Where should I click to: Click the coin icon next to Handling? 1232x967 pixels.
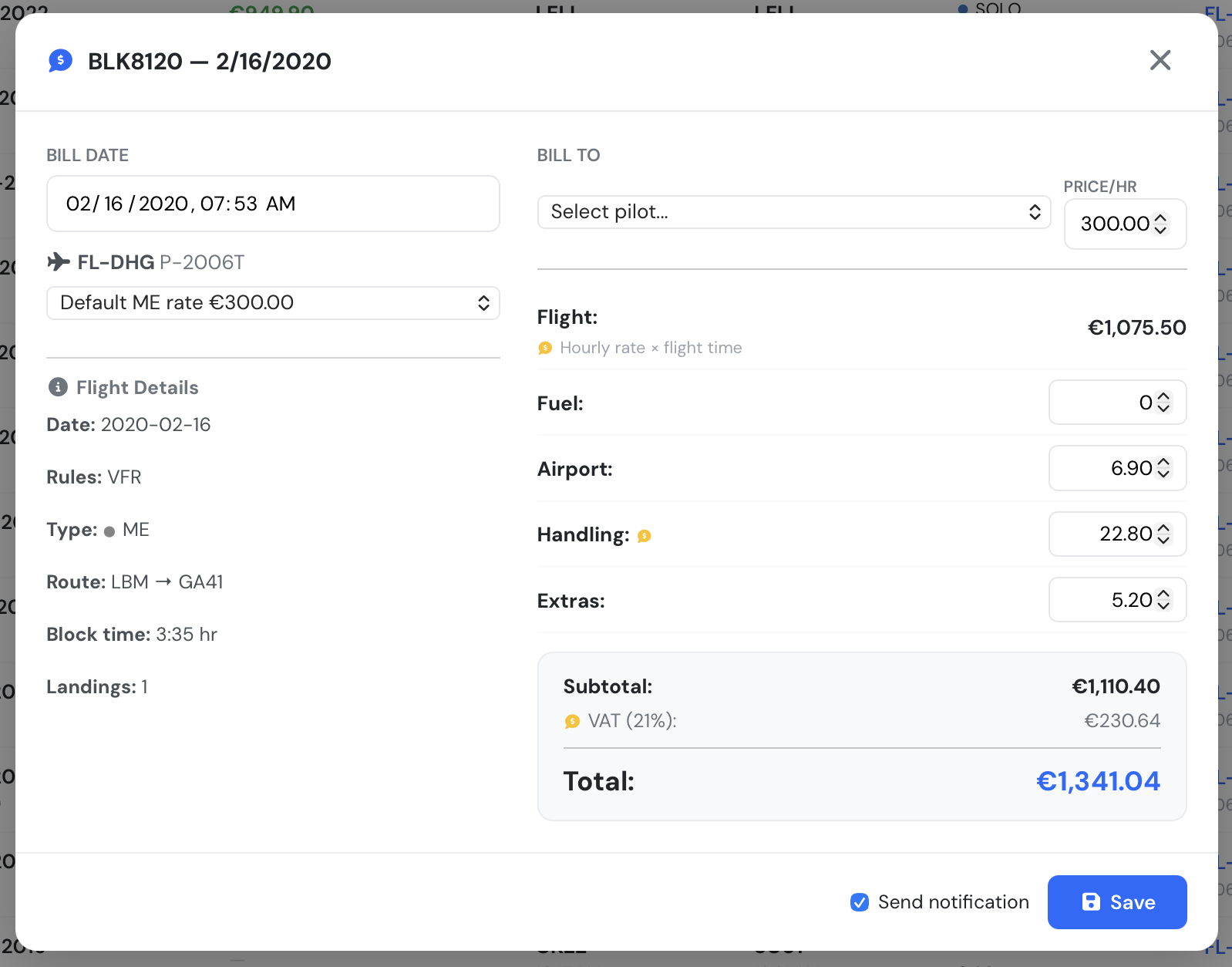pyautogui.click(x=645, y=536)
